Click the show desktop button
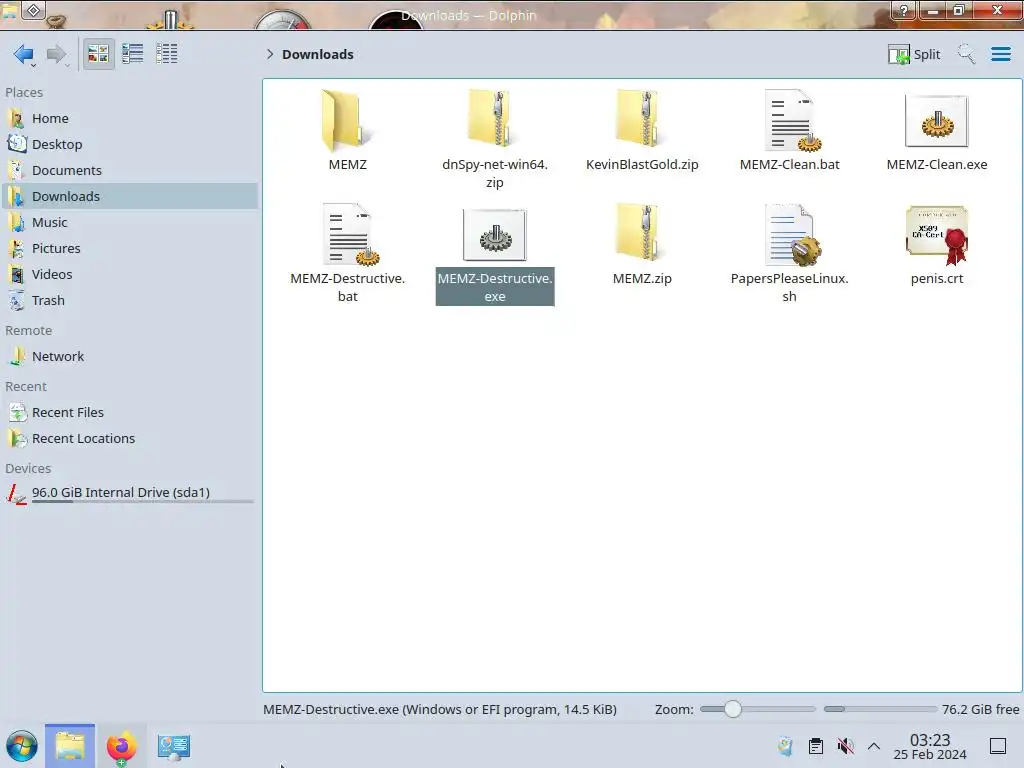 (998, 746)
